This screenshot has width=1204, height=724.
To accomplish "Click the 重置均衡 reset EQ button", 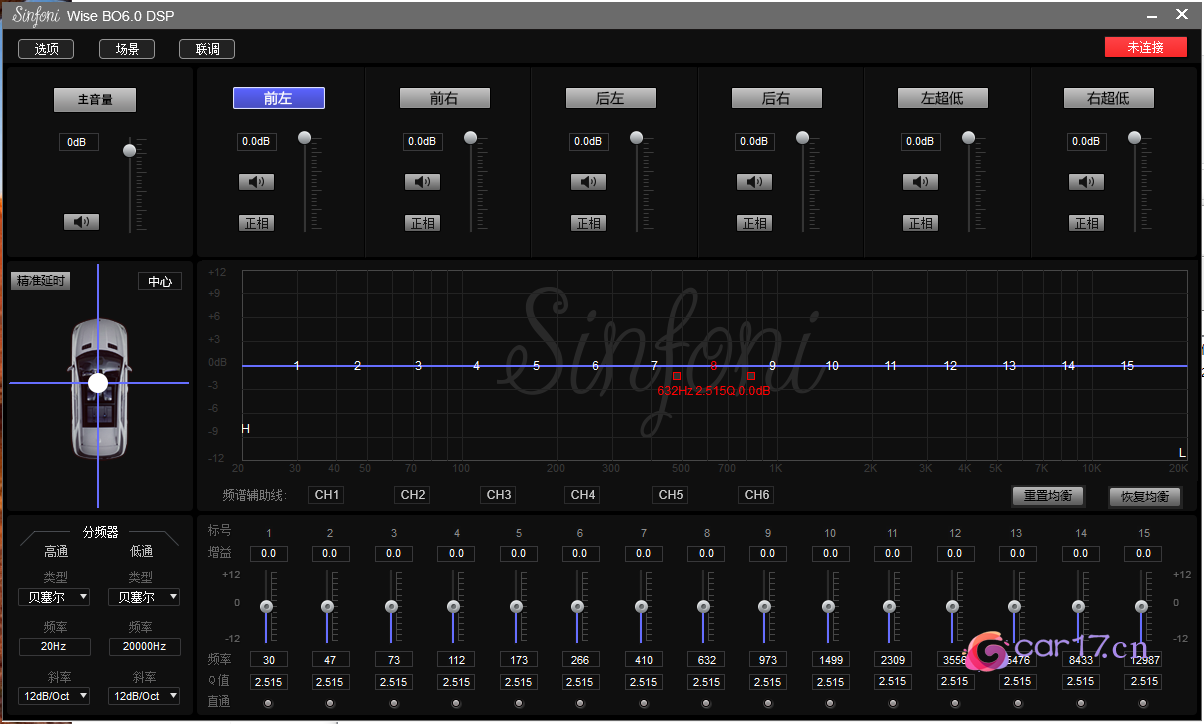I will point(1047,496).
